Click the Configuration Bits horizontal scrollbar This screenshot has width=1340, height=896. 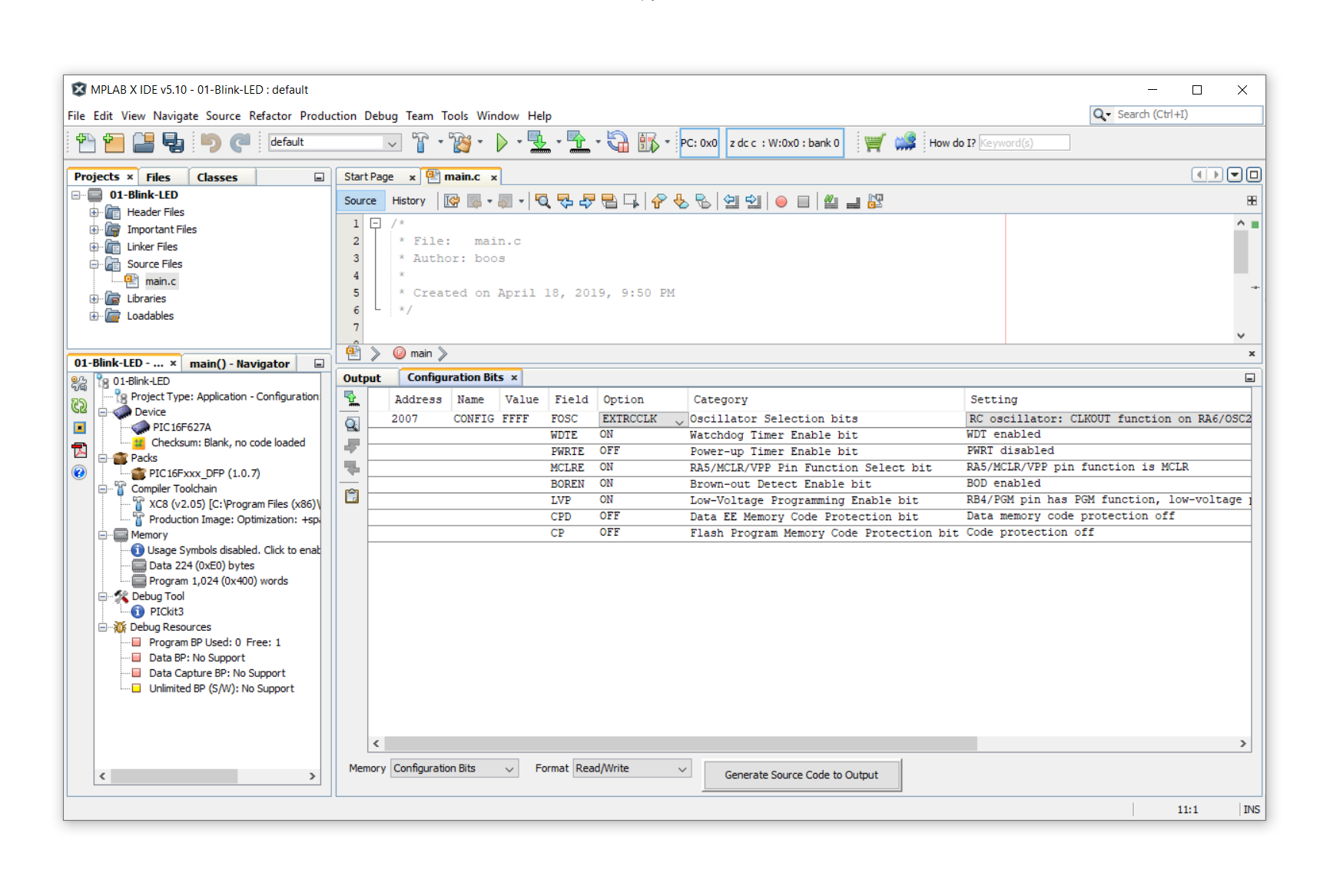[x=680, y=744]
